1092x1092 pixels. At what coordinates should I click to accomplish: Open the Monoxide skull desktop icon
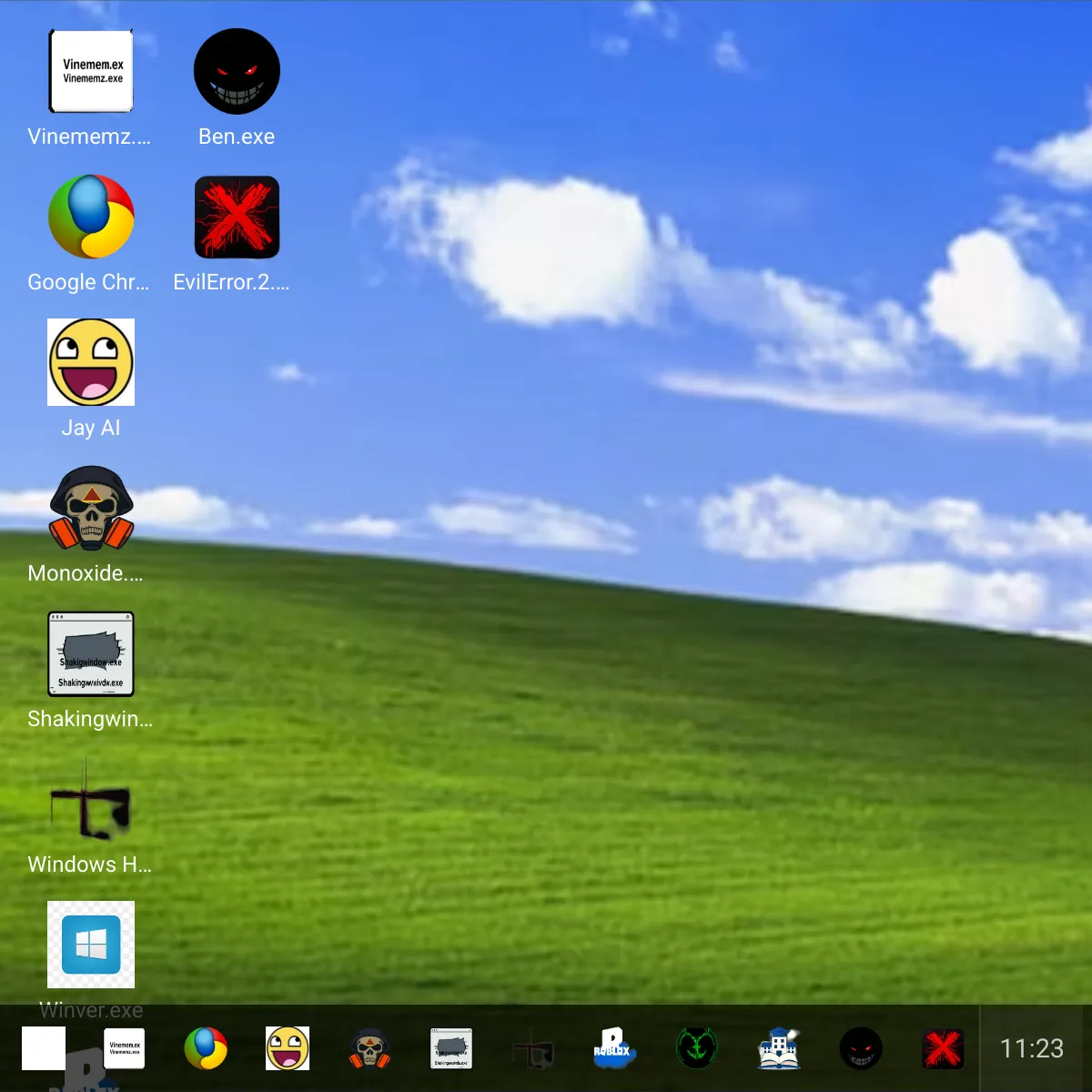coord(91,508)
